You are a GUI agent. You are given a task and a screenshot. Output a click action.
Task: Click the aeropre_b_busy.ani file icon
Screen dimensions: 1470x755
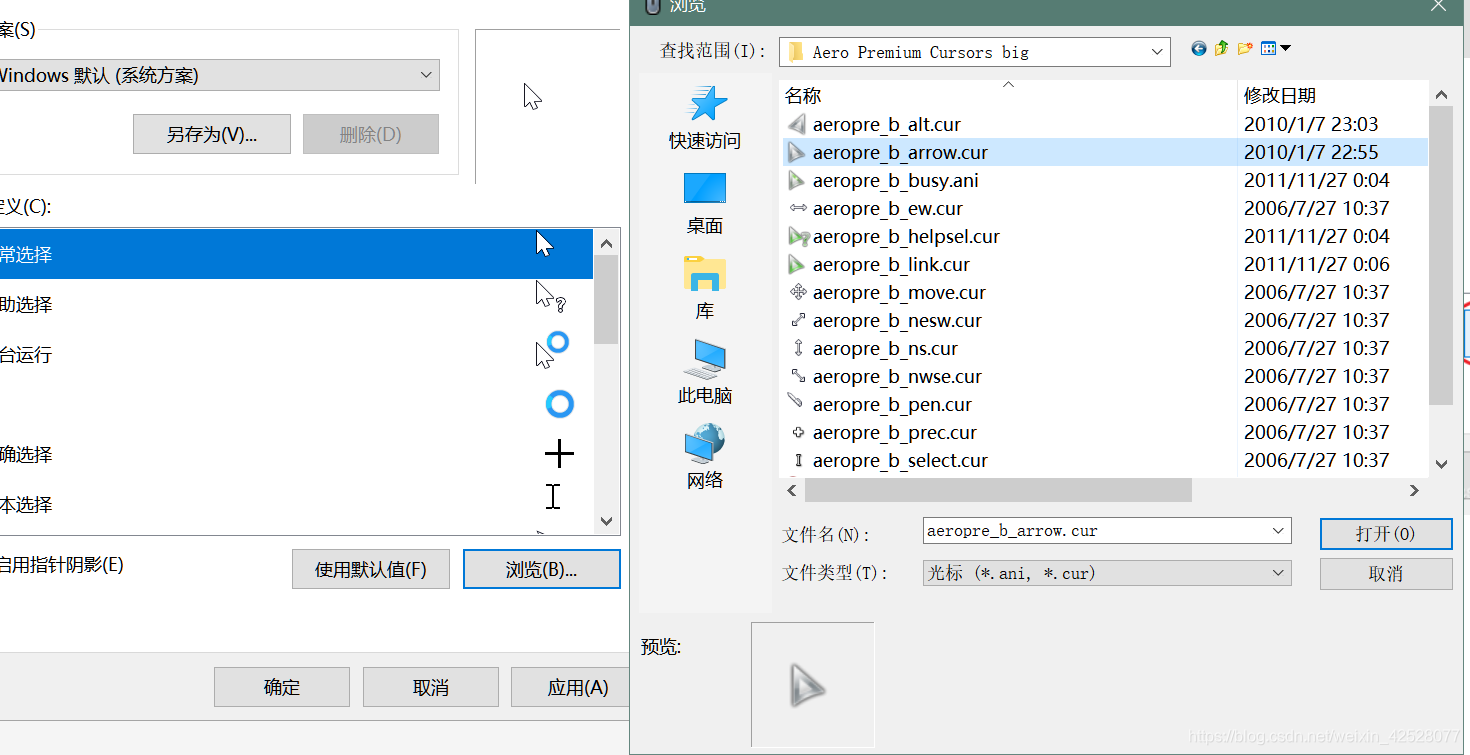click(797, 181)
